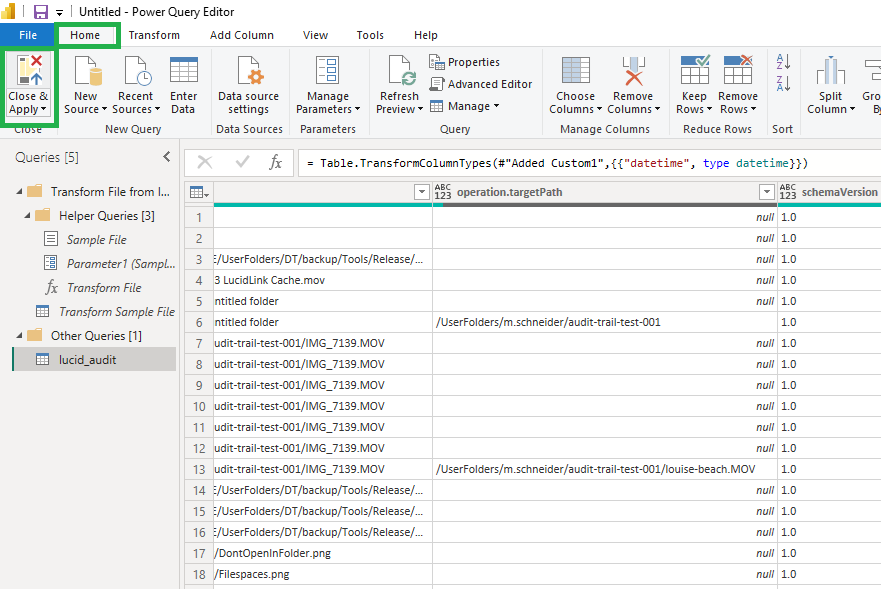
Task: Click the operation.targetPath data type icon
Action: [443, 192]
